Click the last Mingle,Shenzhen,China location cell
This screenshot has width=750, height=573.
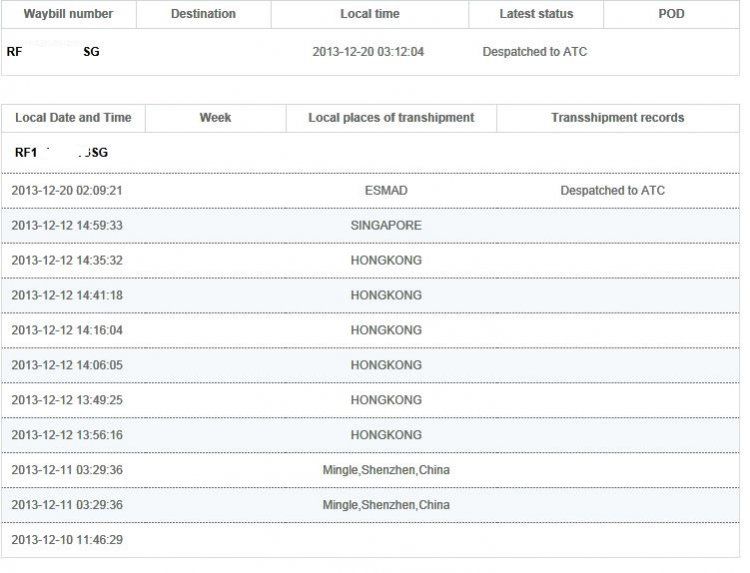[386, 505]
